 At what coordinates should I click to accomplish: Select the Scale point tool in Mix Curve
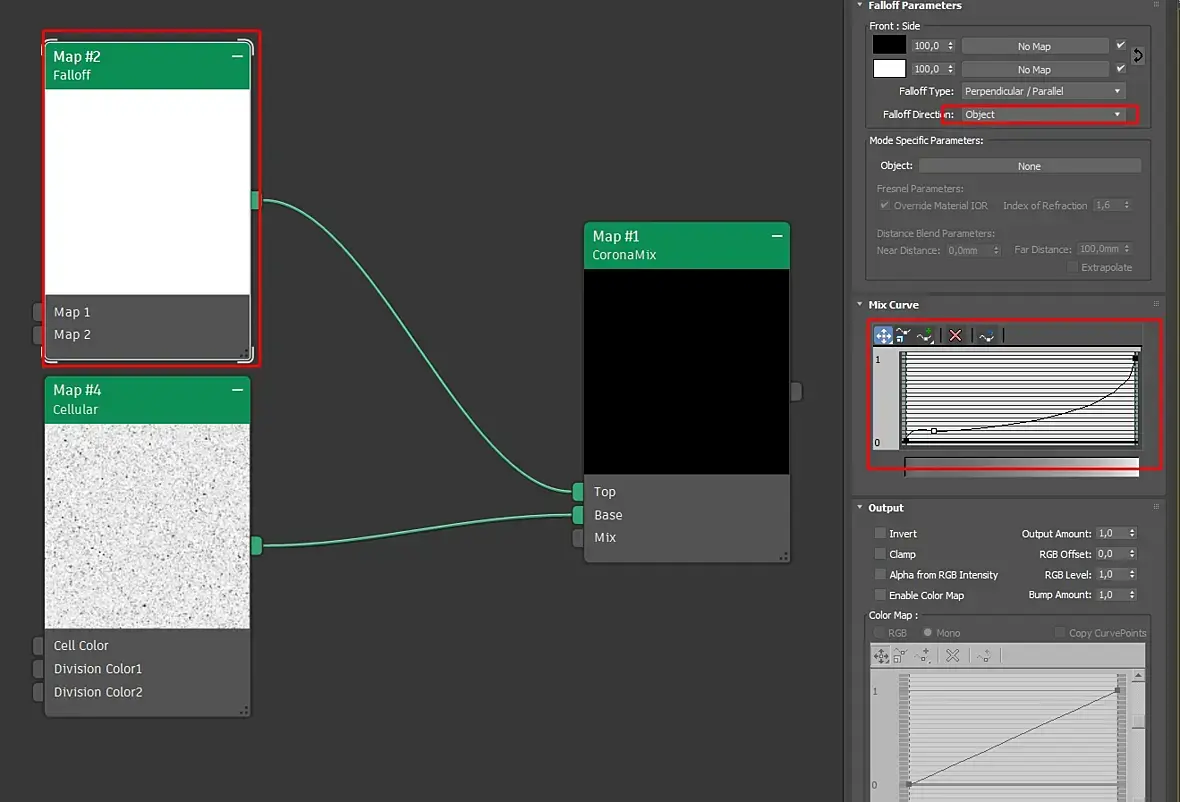point(902,336)
